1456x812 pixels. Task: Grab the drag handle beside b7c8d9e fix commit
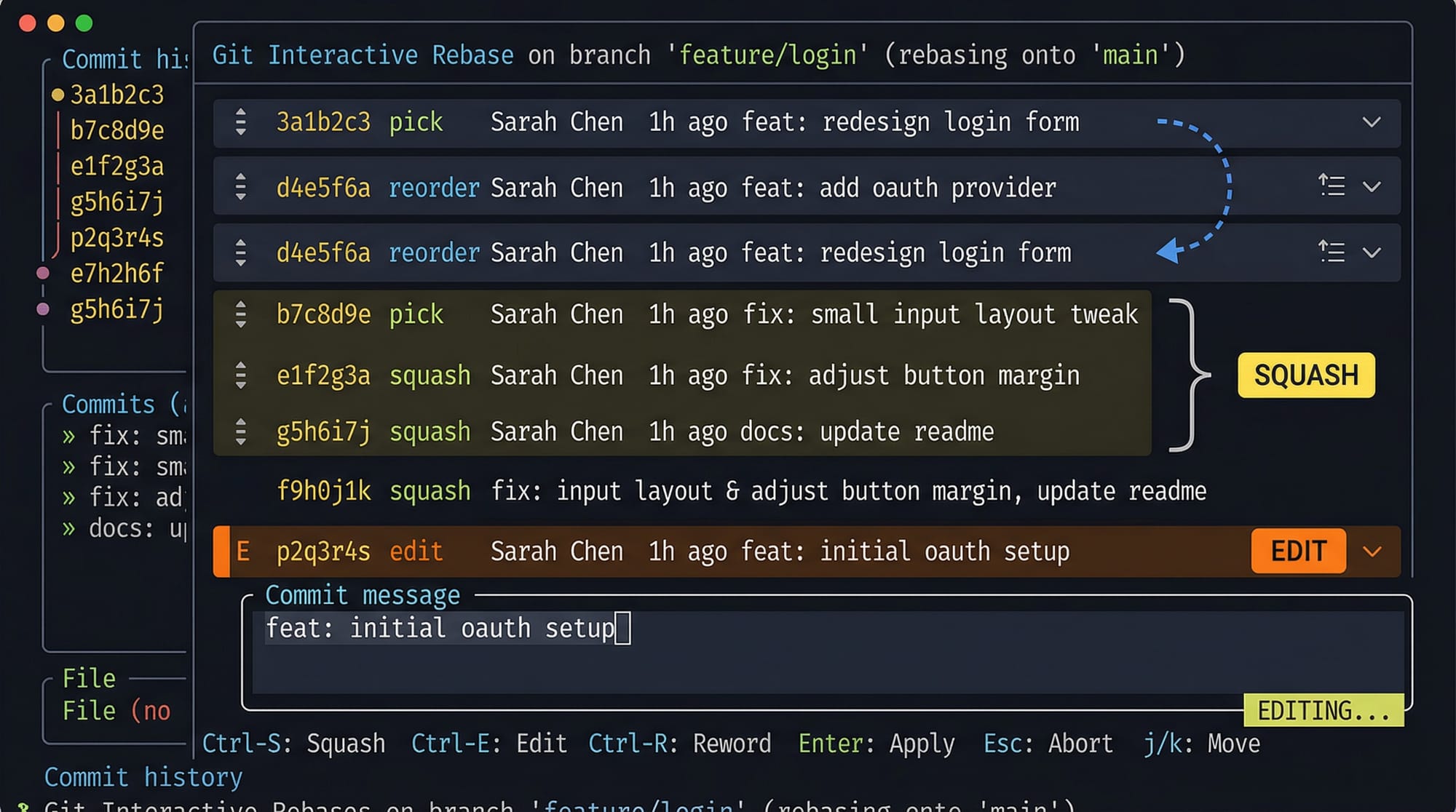coord(240,314)
